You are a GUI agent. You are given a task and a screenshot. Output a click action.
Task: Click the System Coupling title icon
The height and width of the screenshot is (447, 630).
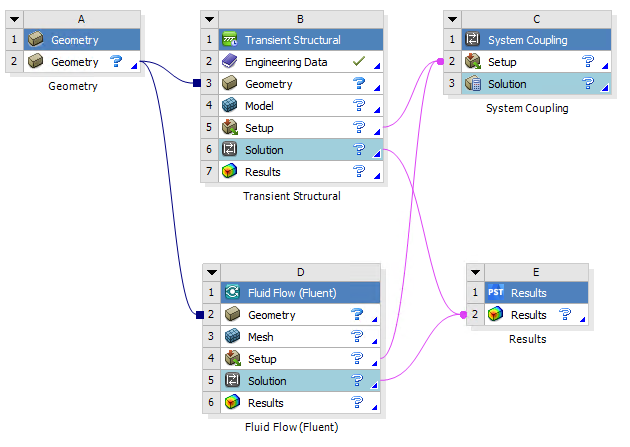pos(473,39)
